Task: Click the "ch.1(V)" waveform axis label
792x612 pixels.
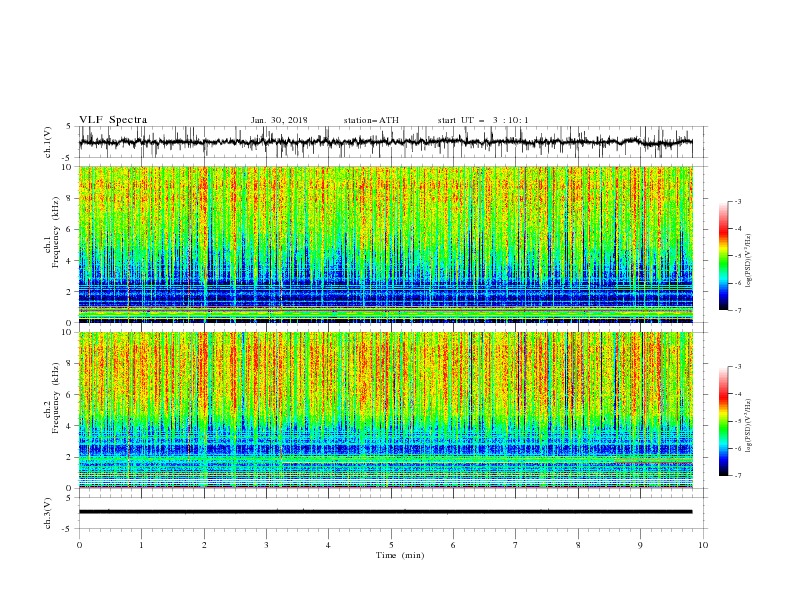Action: [48, 142]
